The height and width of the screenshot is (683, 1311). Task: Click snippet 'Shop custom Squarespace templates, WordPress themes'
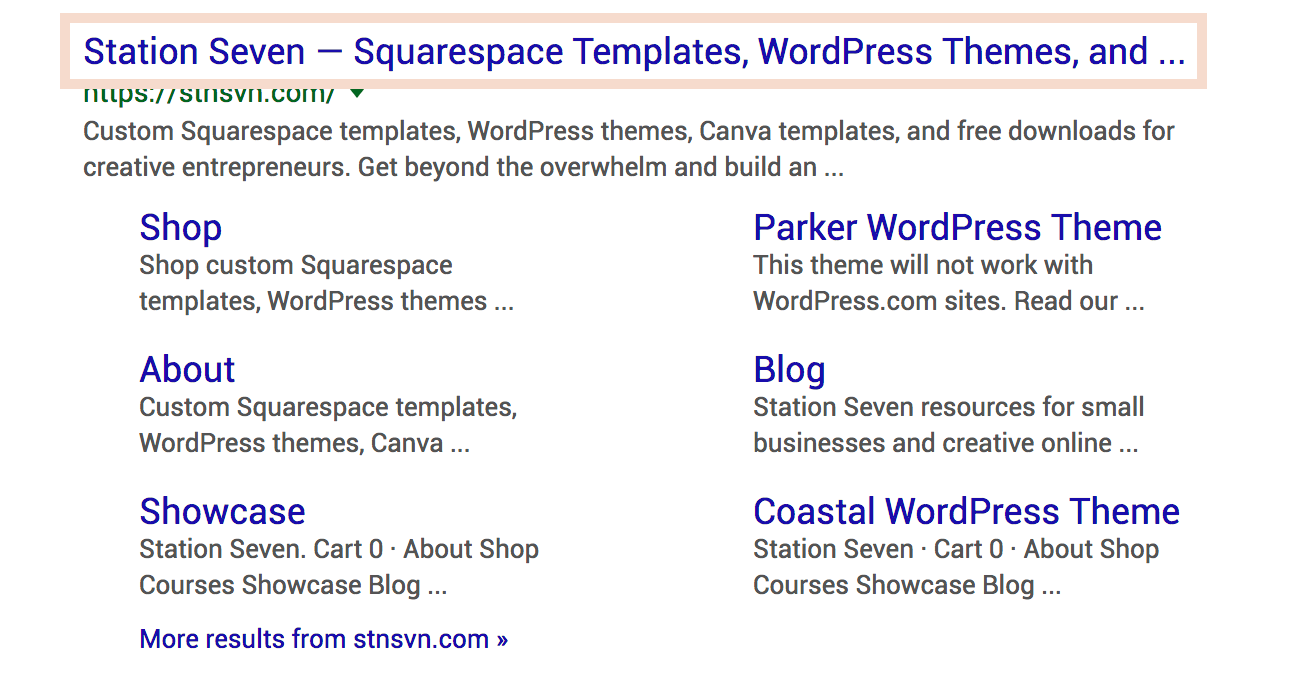tap(326, 283)
